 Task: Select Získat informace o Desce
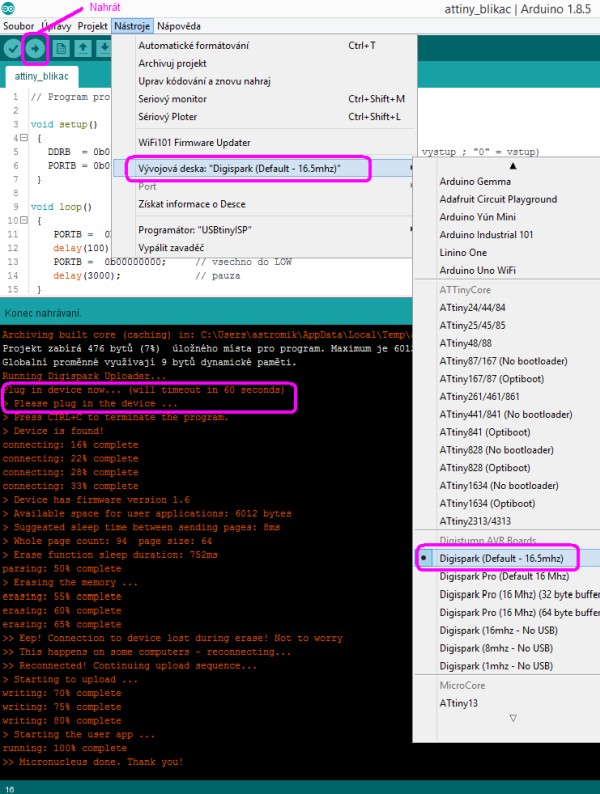[x=263, y=204]
